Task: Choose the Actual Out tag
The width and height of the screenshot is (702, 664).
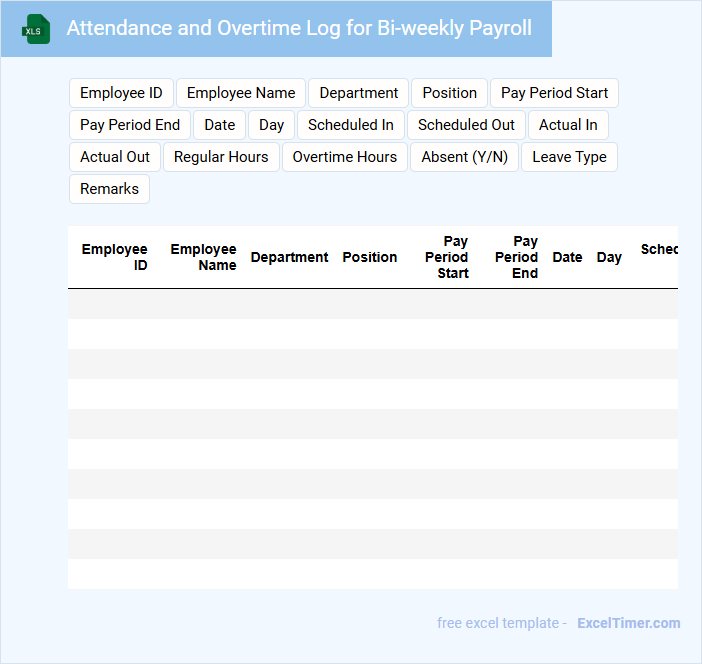Action: pyautogui.click(x=115, y=157)
